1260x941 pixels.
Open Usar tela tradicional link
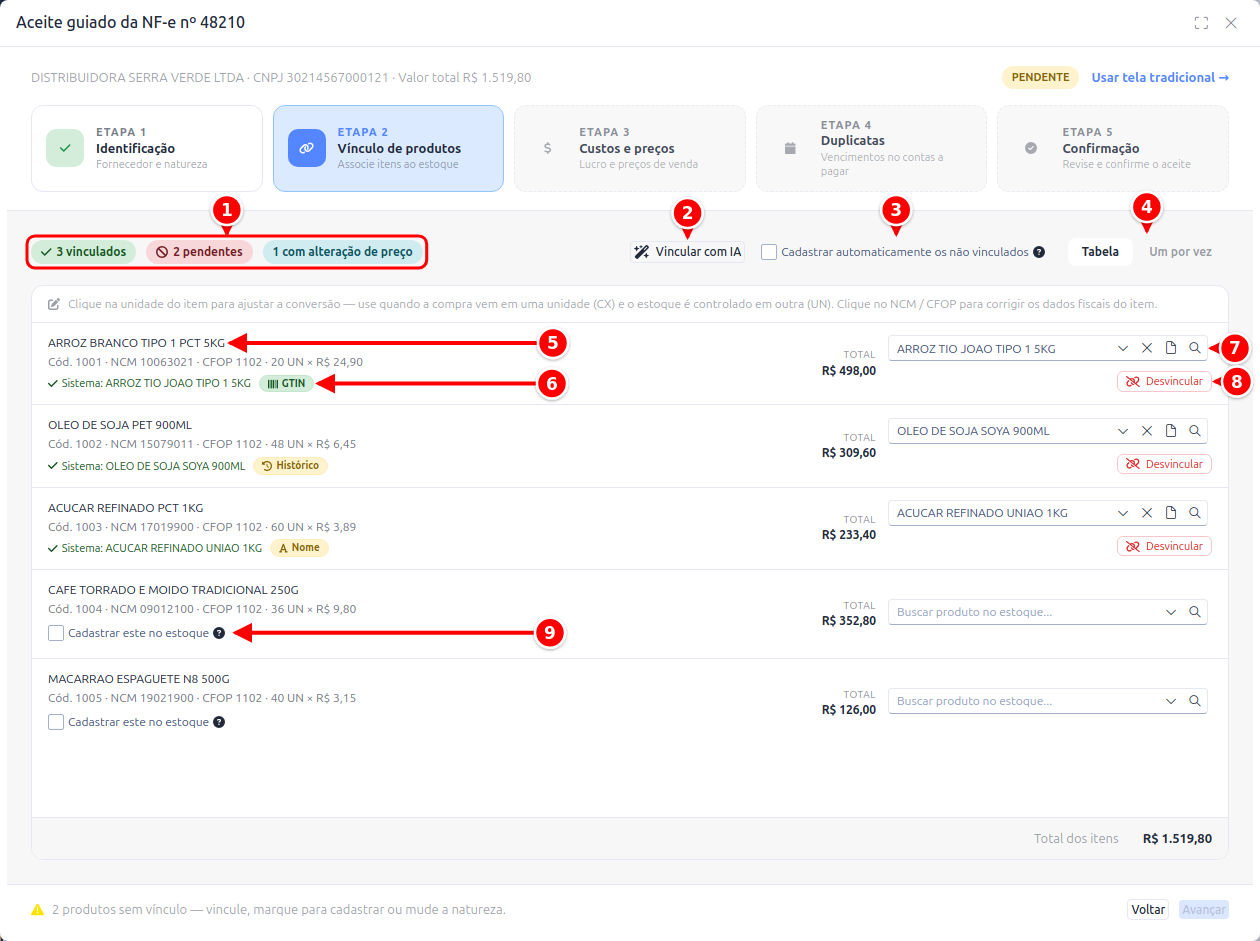1160,77
